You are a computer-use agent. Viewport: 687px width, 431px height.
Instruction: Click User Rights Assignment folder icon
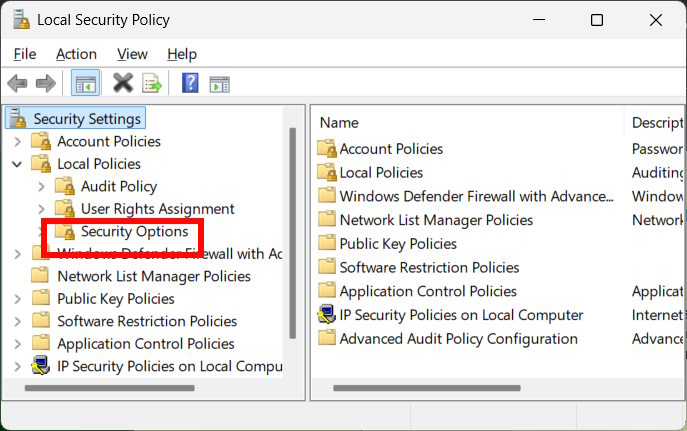[x=65, y=208]
